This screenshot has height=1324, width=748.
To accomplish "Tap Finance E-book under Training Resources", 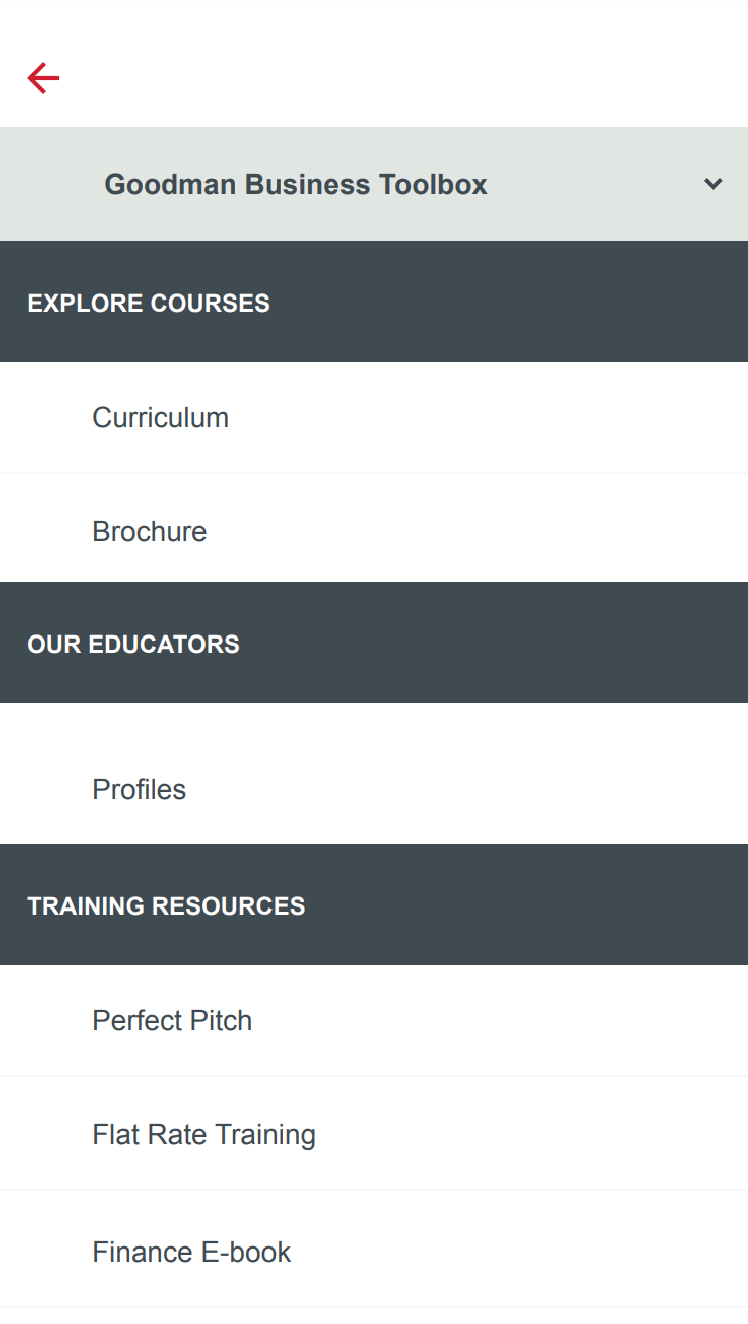I will point(192,1252).
